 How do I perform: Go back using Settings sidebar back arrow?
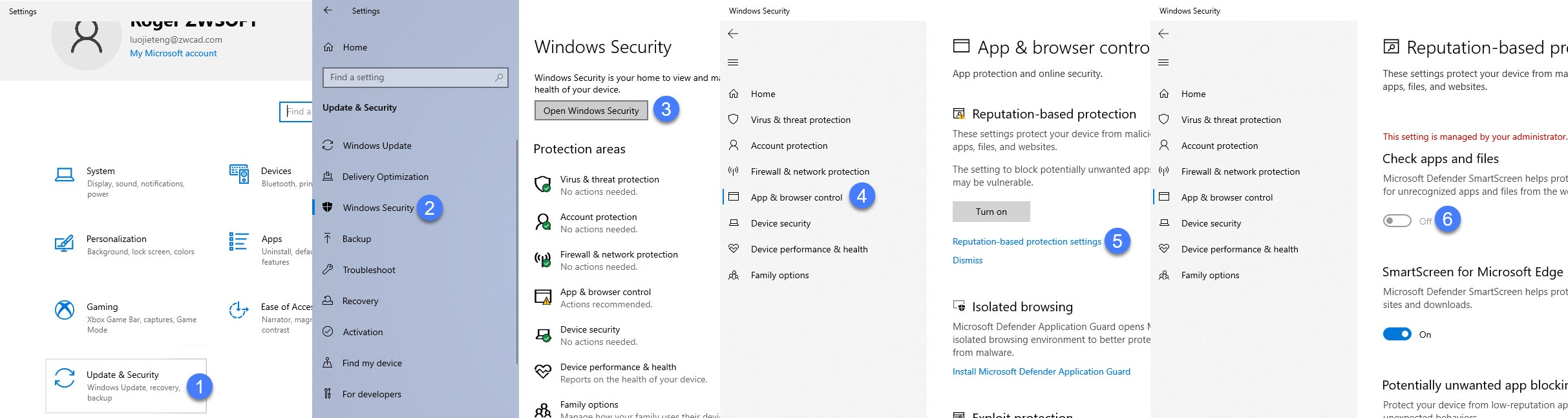[328, 10]
